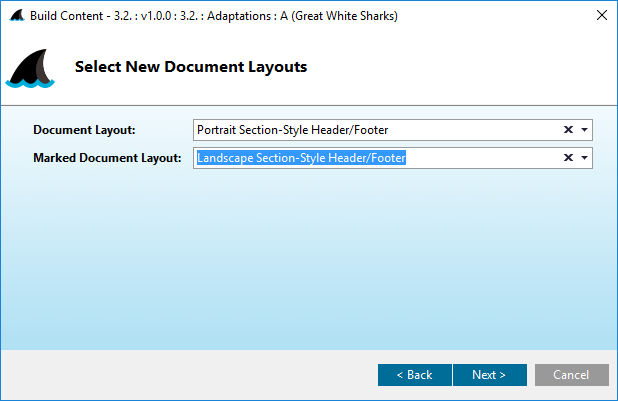
Task: Click the Build Content title bar text
Action: (210, 15)
